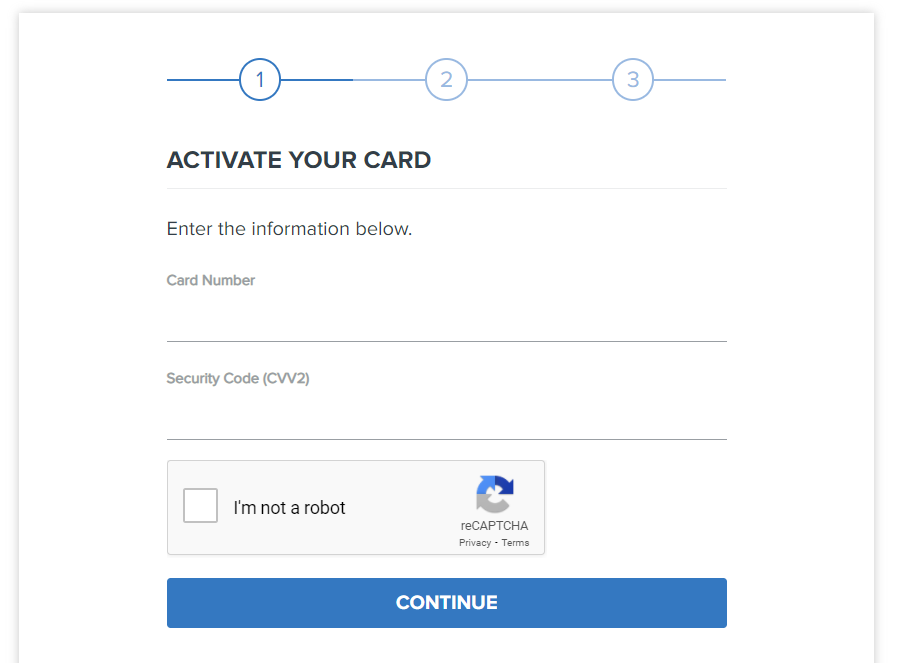Click the progress line after step 3
The image size is (911, 663).
690,80
